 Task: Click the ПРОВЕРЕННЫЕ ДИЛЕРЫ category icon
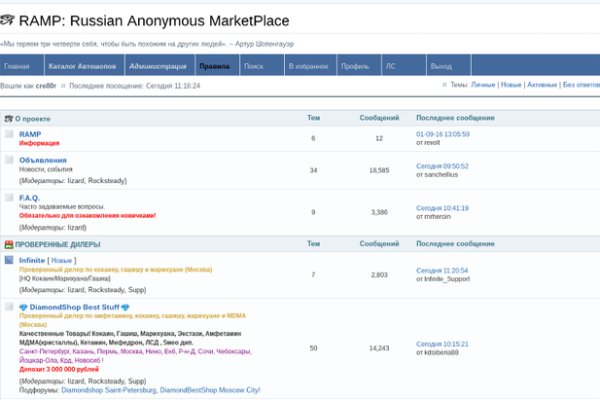click(x=8, y=244)
